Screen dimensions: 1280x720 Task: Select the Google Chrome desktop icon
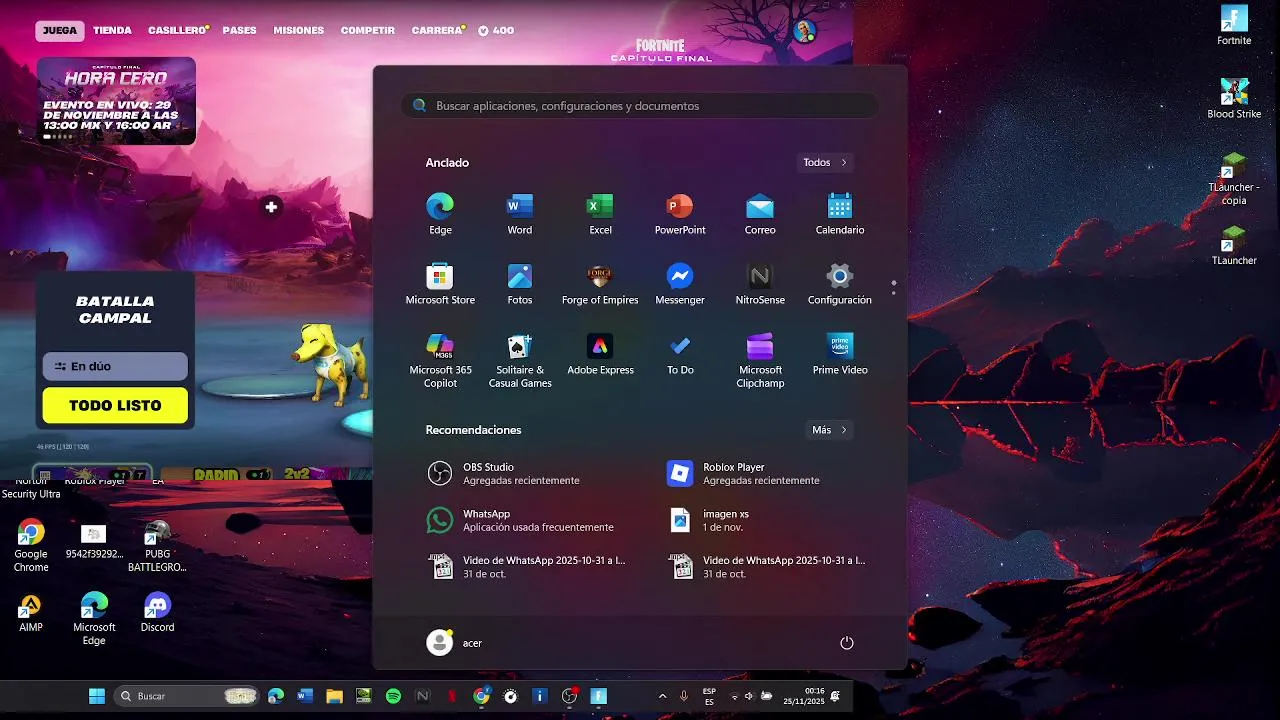coord(31,546)
